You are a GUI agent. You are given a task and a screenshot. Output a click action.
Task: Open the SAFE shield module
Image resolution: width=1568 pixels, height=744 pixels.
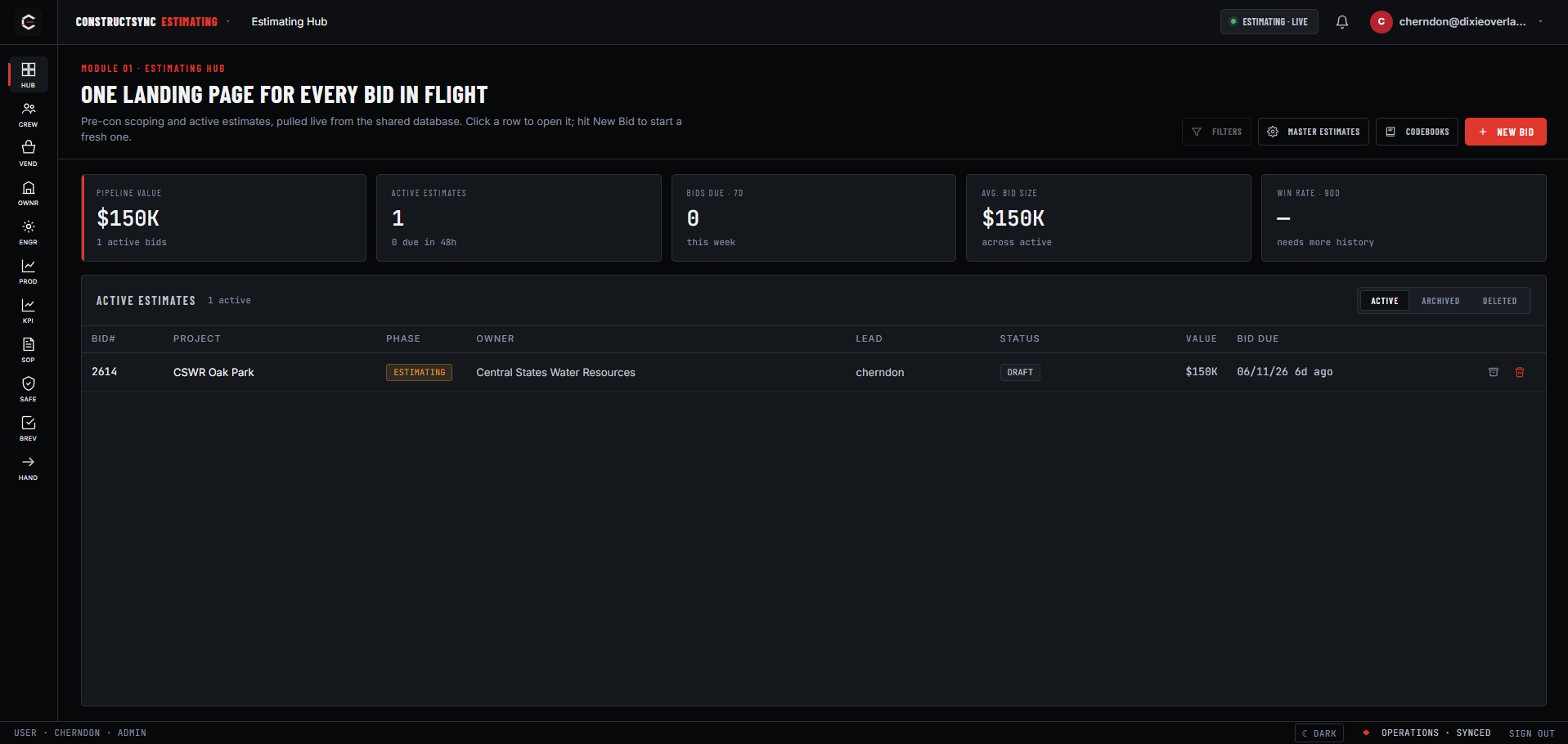click(x=28, y=389)
